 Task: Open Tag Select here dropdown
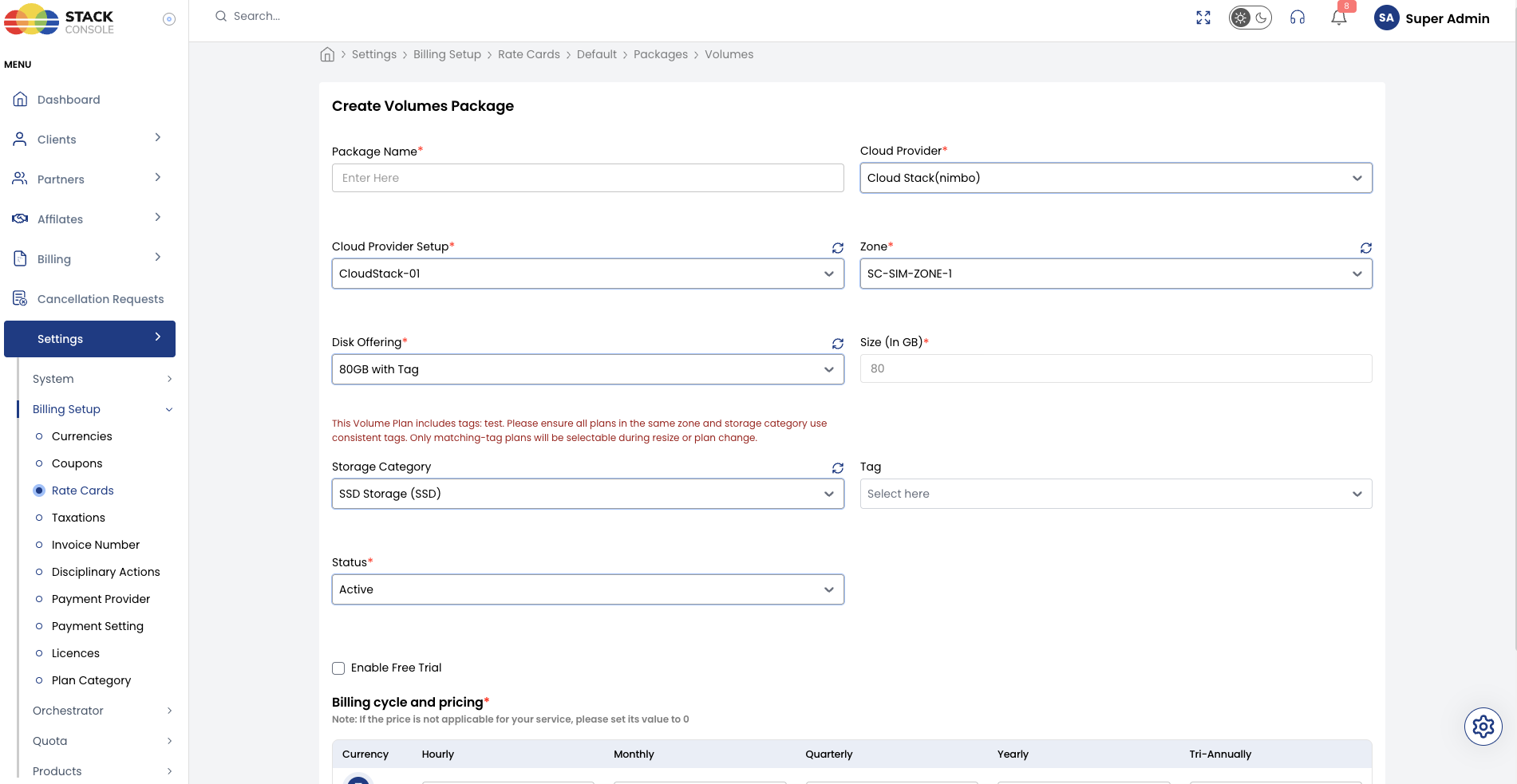click(x=1116, y=494)
